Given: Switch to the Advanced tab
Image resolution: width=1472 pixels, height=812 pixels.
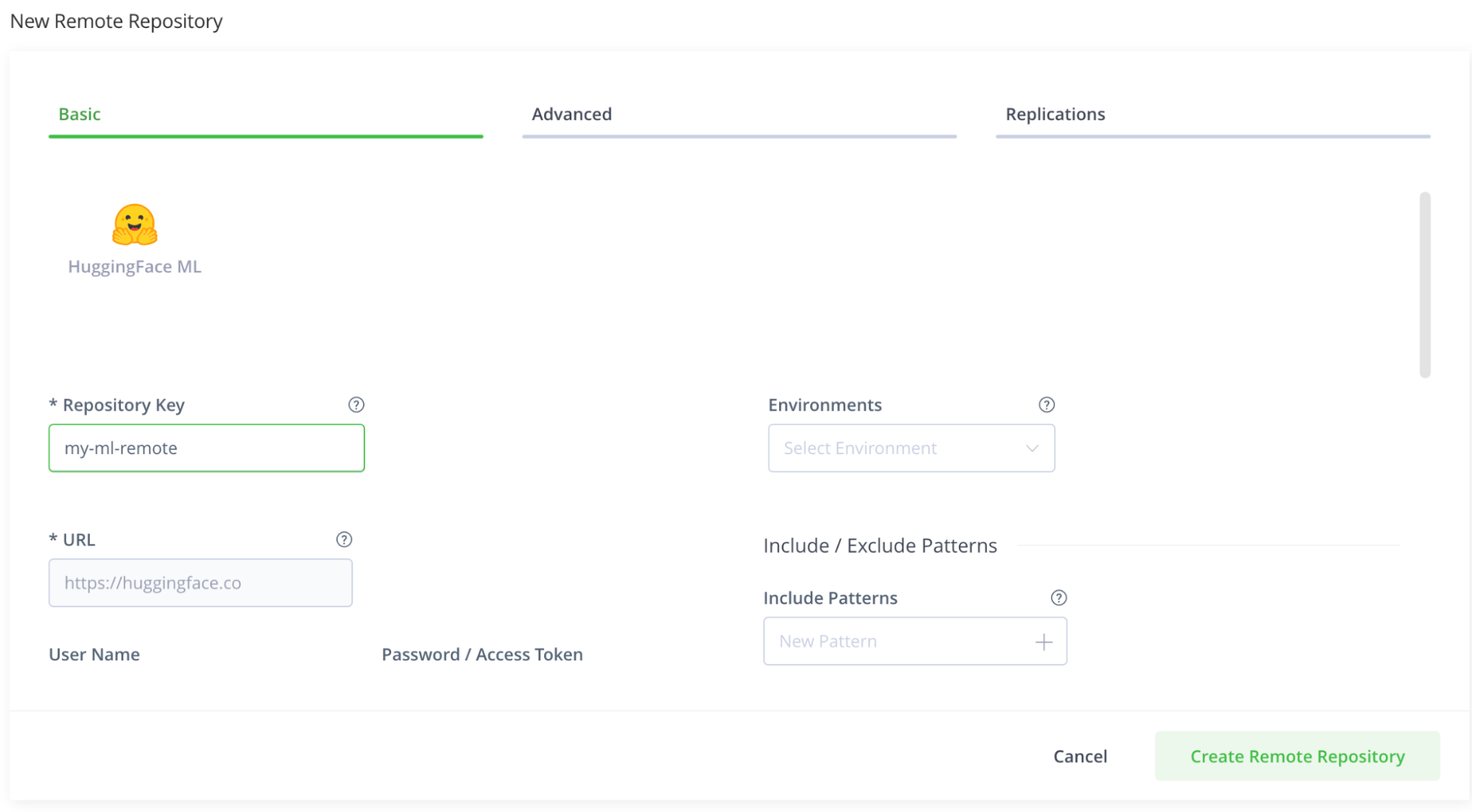Looking at the screenshot, I should pos(571,114).
